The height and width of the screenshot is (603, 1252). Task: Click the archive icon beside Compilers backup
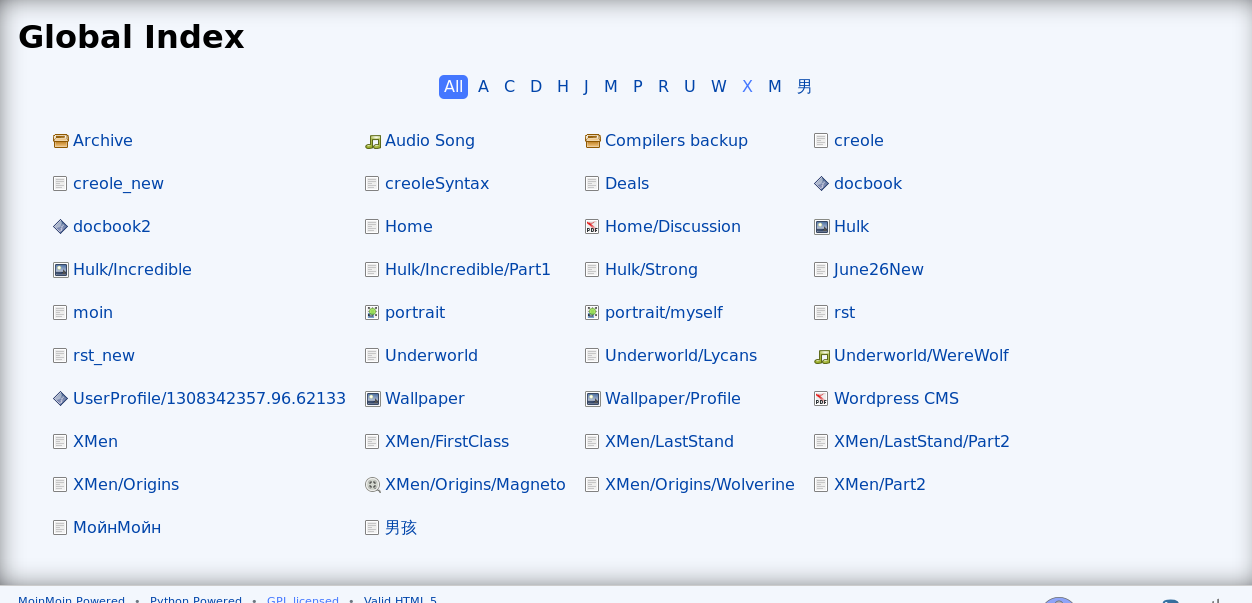(592, 141)
